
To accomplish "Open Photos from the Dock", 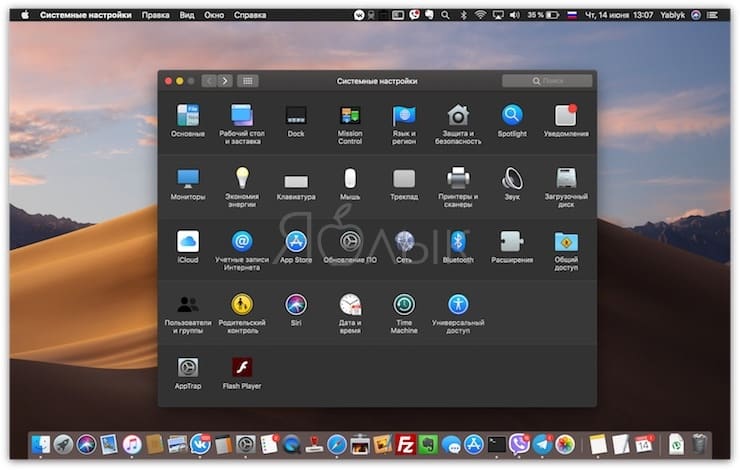I will [565, 445].
